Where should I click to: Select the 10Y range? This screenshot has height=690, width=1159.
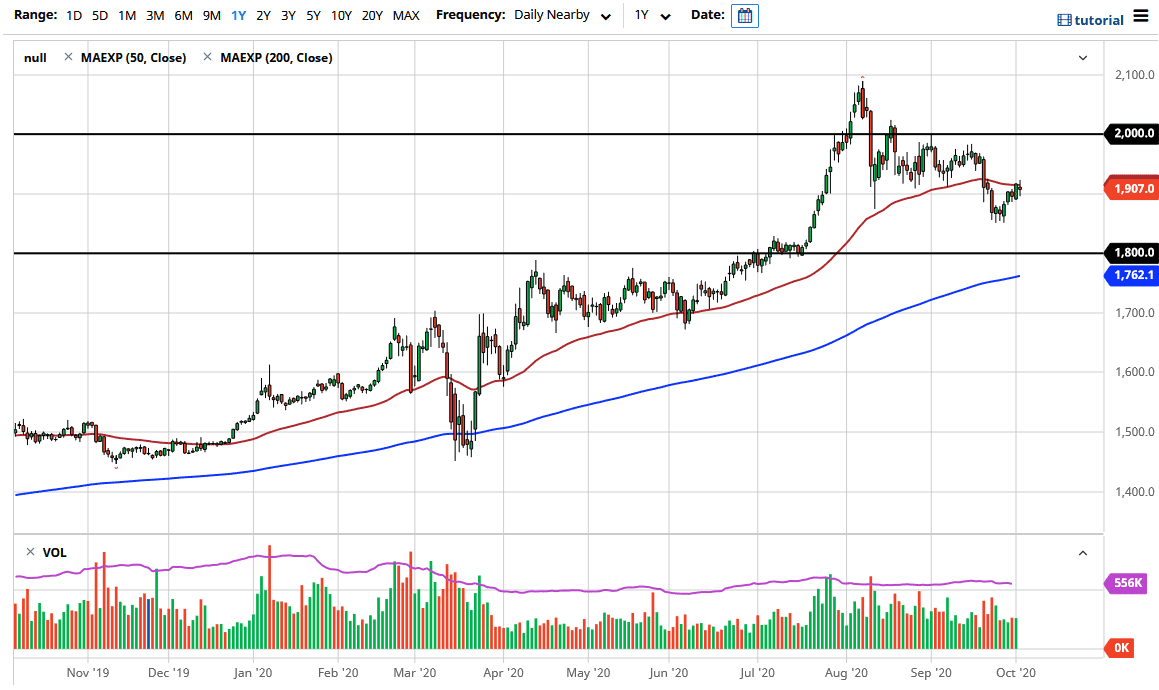tap(341, 16)
